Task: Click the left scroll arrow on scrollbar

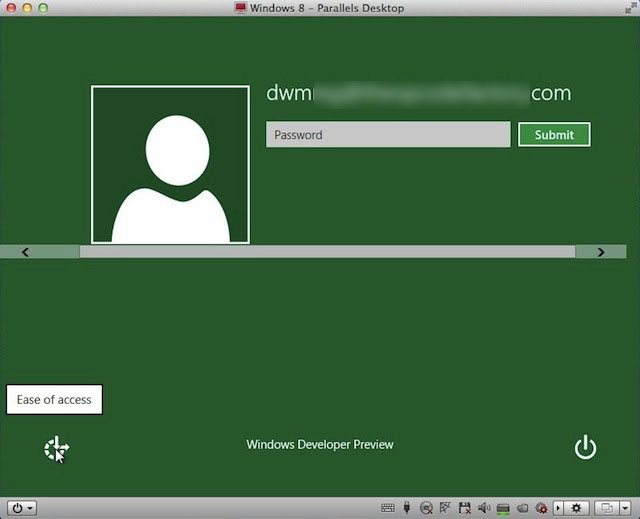Action: click(25, 252)
